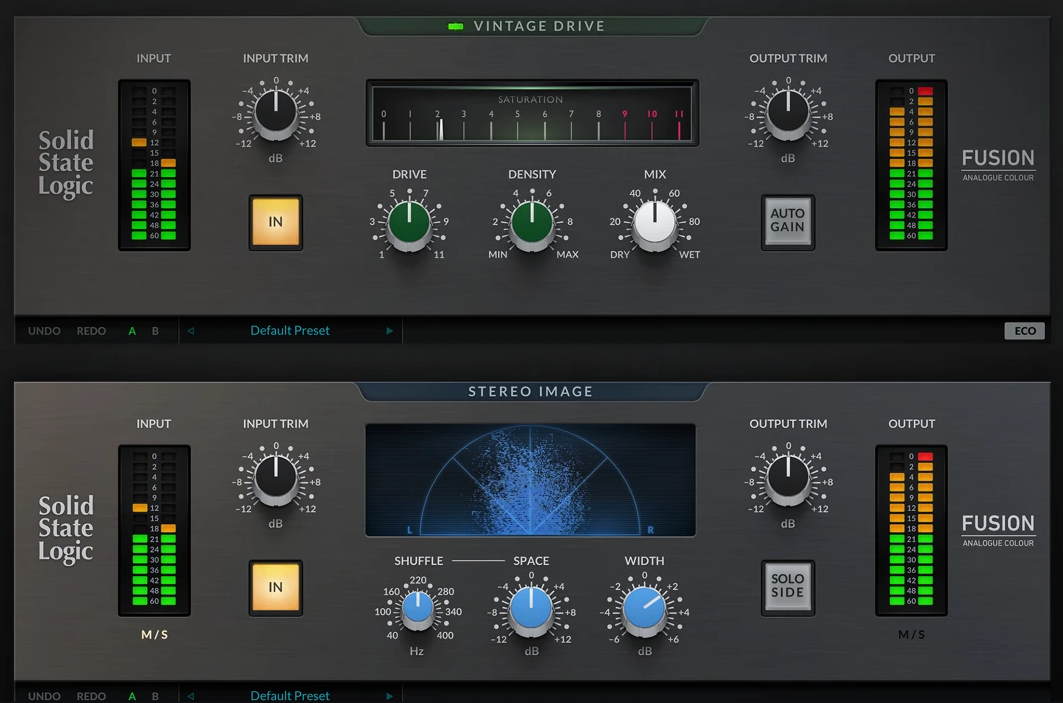1063x703 pixels.
Task: Click the ECO button
Action: tap(1024, 331)
